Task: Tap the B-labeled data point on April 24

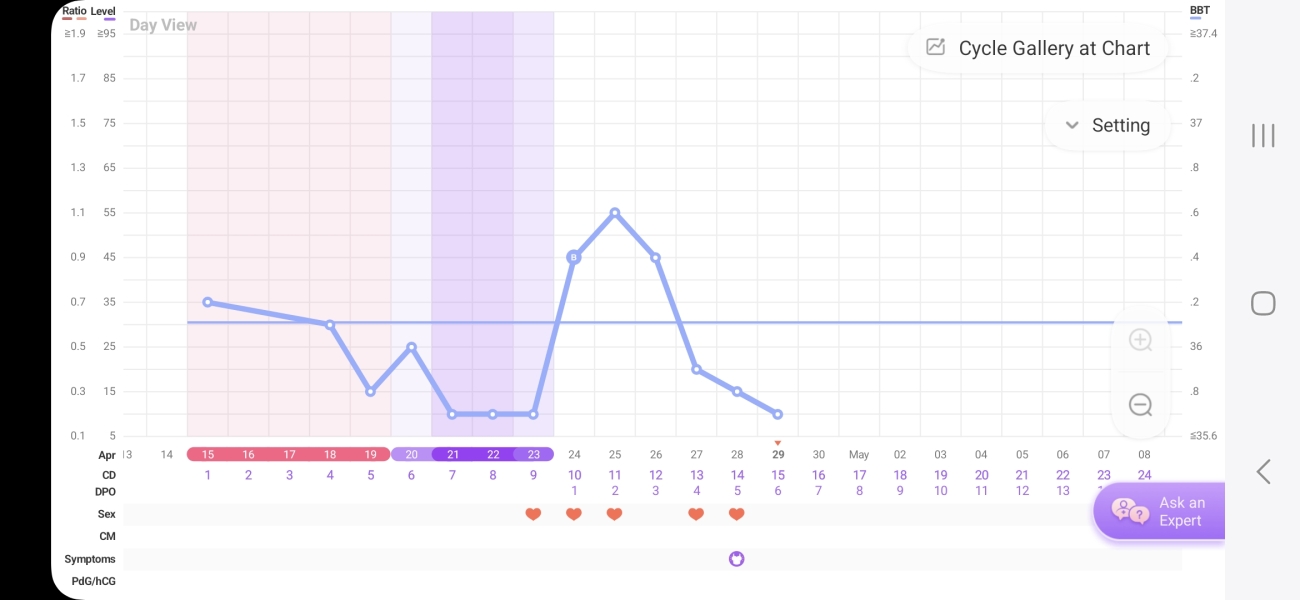Action: click(x=574, y=257)
